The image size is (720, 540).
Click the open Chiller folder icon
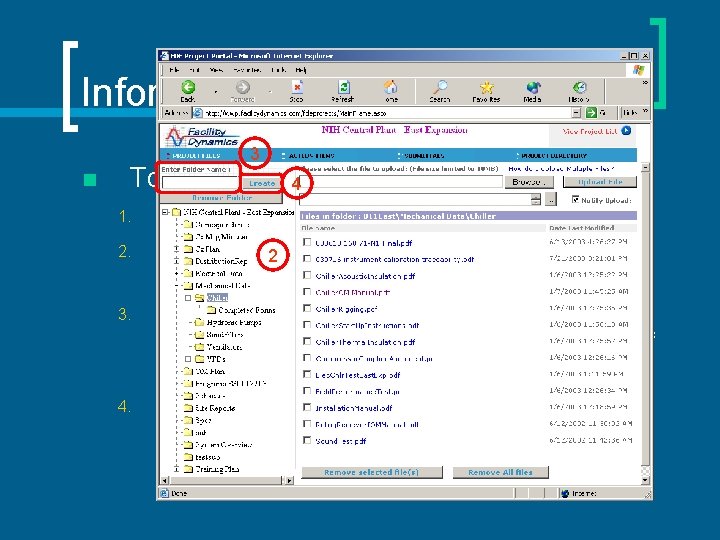199,298
